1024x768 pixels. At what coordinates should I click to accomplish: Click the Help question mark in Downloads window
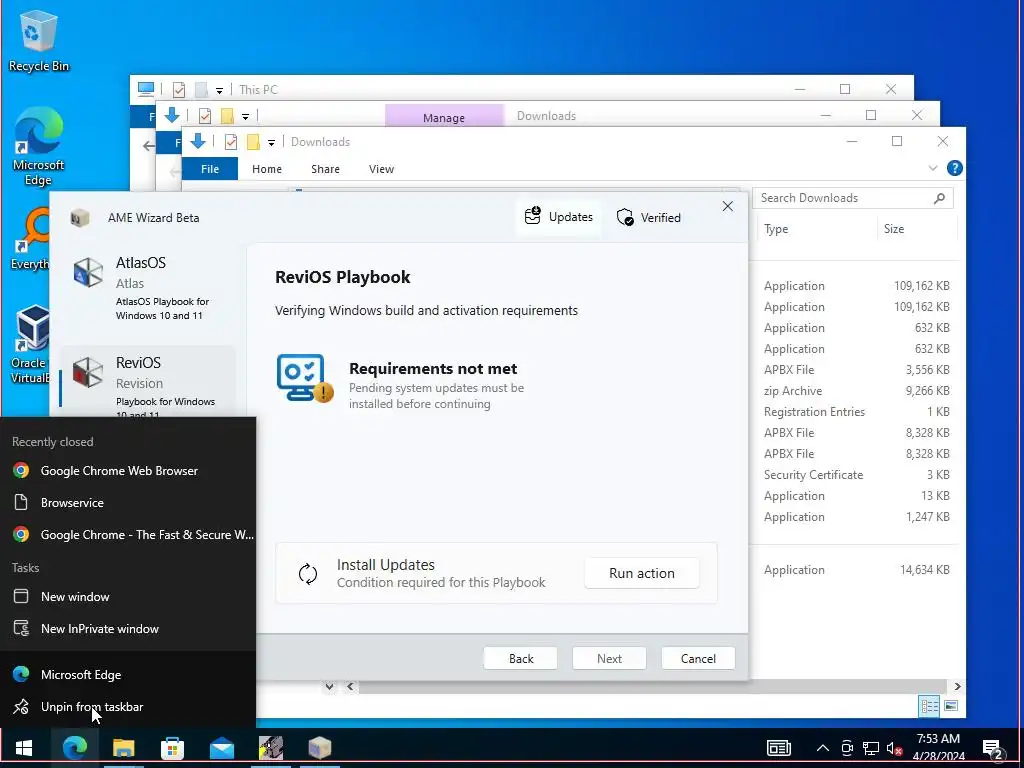pyautogui.click(x=955, y=168)
